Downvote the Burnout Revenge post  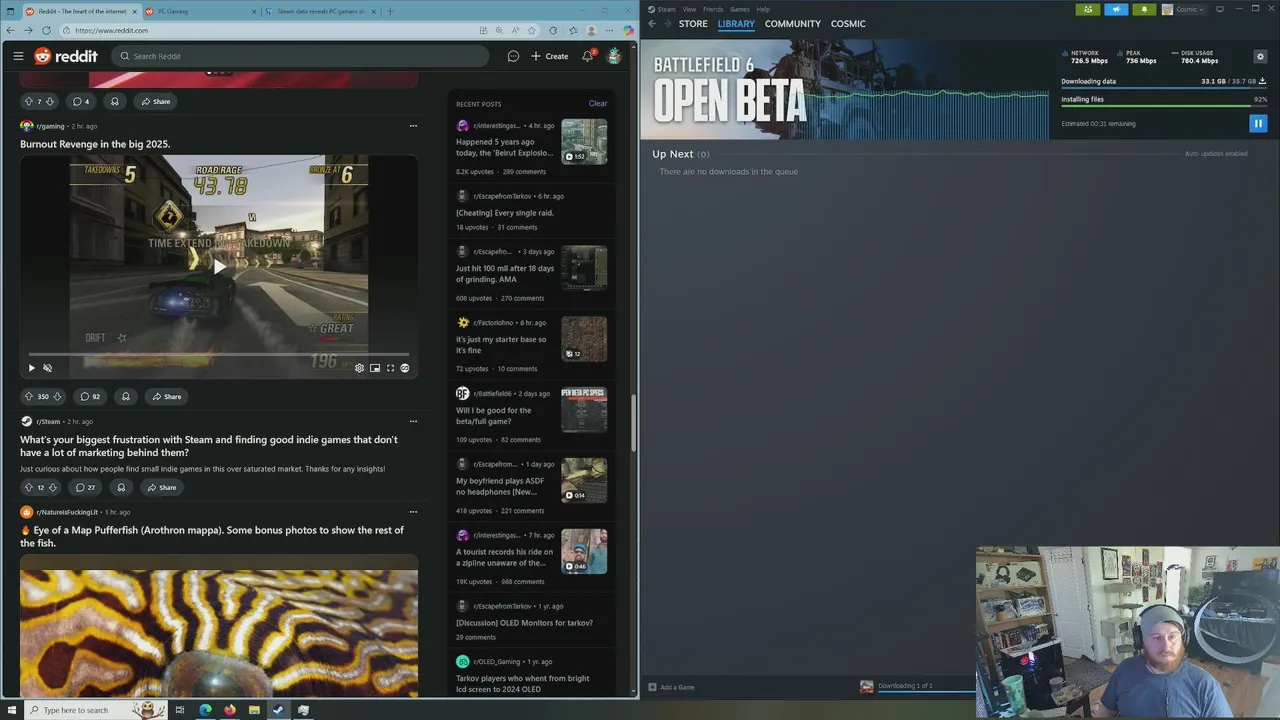click(57, 396)
